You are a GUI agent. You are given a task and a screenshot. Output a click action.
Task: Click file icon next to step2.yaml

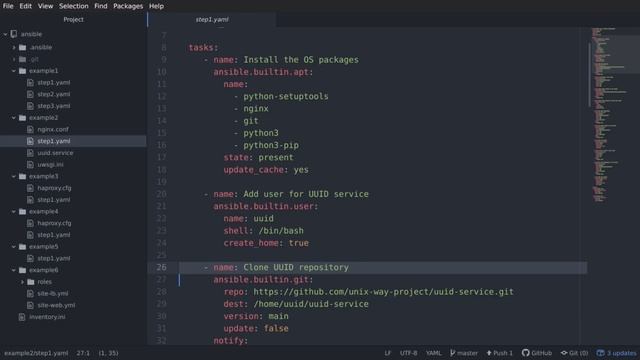(x=30, y=94)
